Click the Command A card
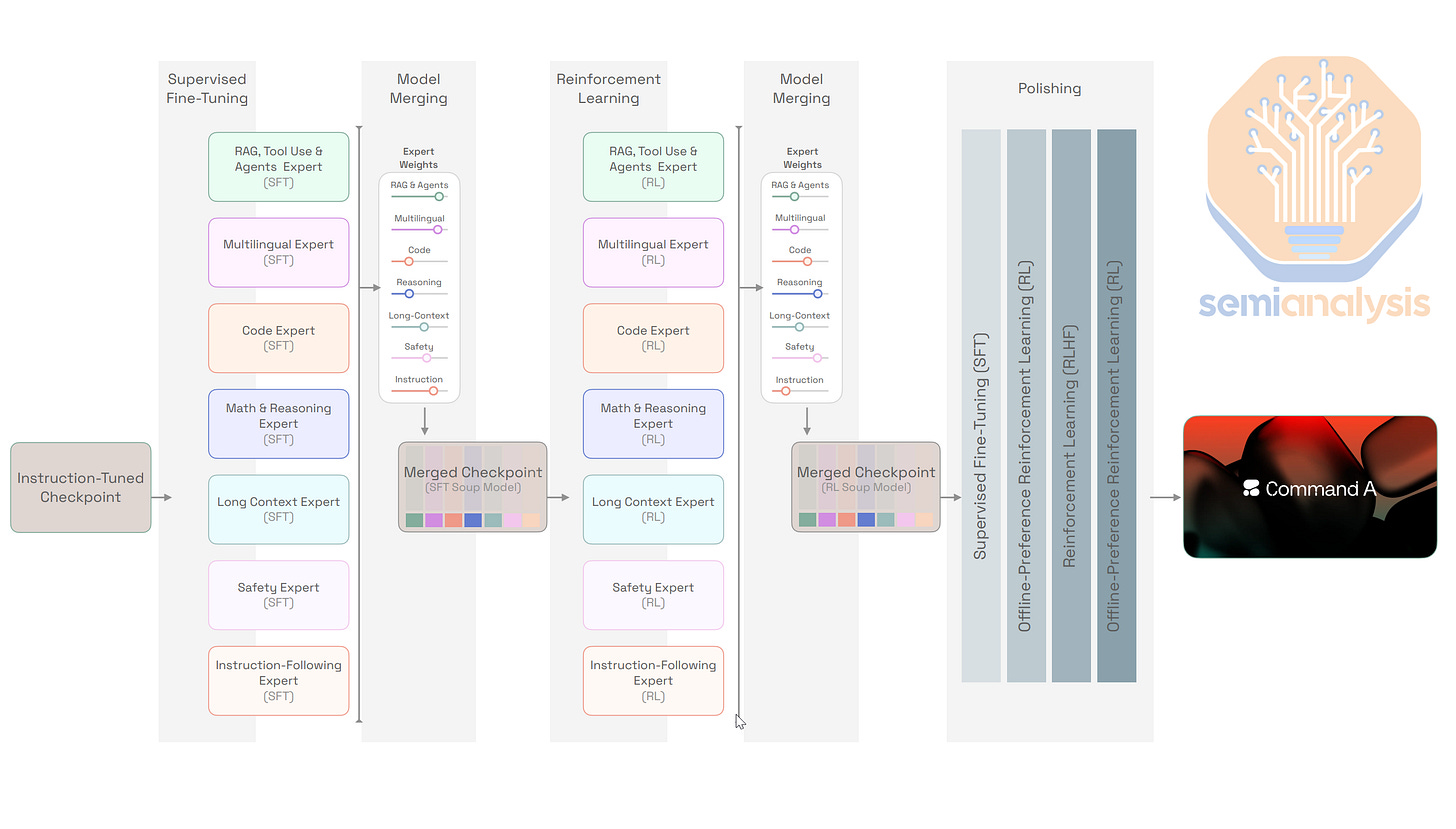Screen dimensions: 1456x829 (1310, 487)
